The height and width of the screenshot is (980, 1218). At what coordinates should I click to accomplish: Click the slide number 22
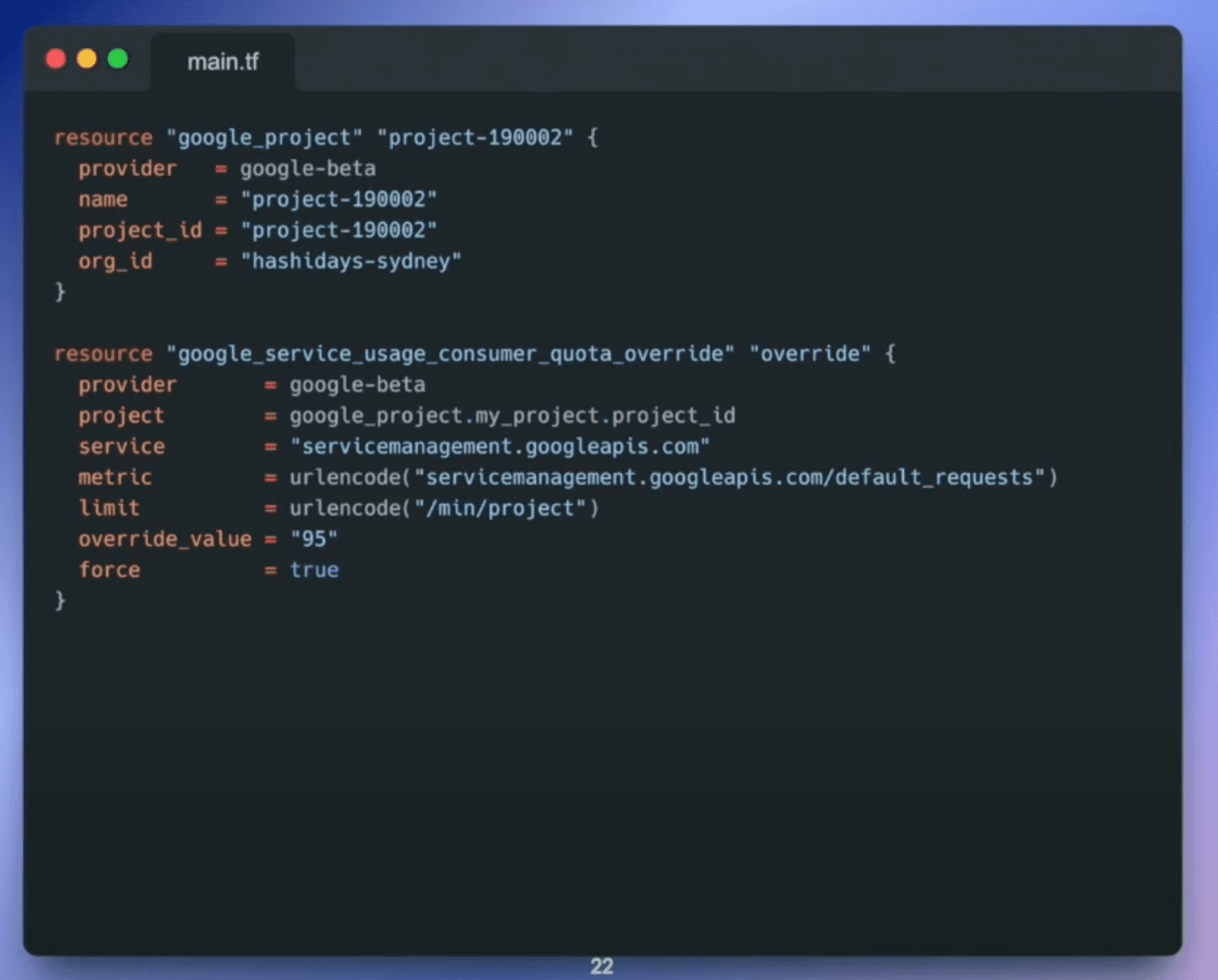[601, 966]
